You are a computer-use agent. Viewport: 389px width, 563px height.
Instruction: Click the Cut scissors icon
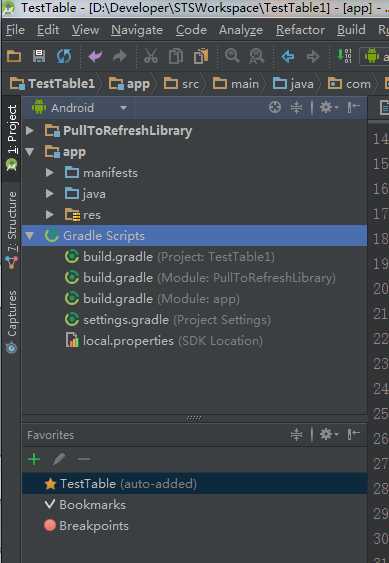point(151,56)
